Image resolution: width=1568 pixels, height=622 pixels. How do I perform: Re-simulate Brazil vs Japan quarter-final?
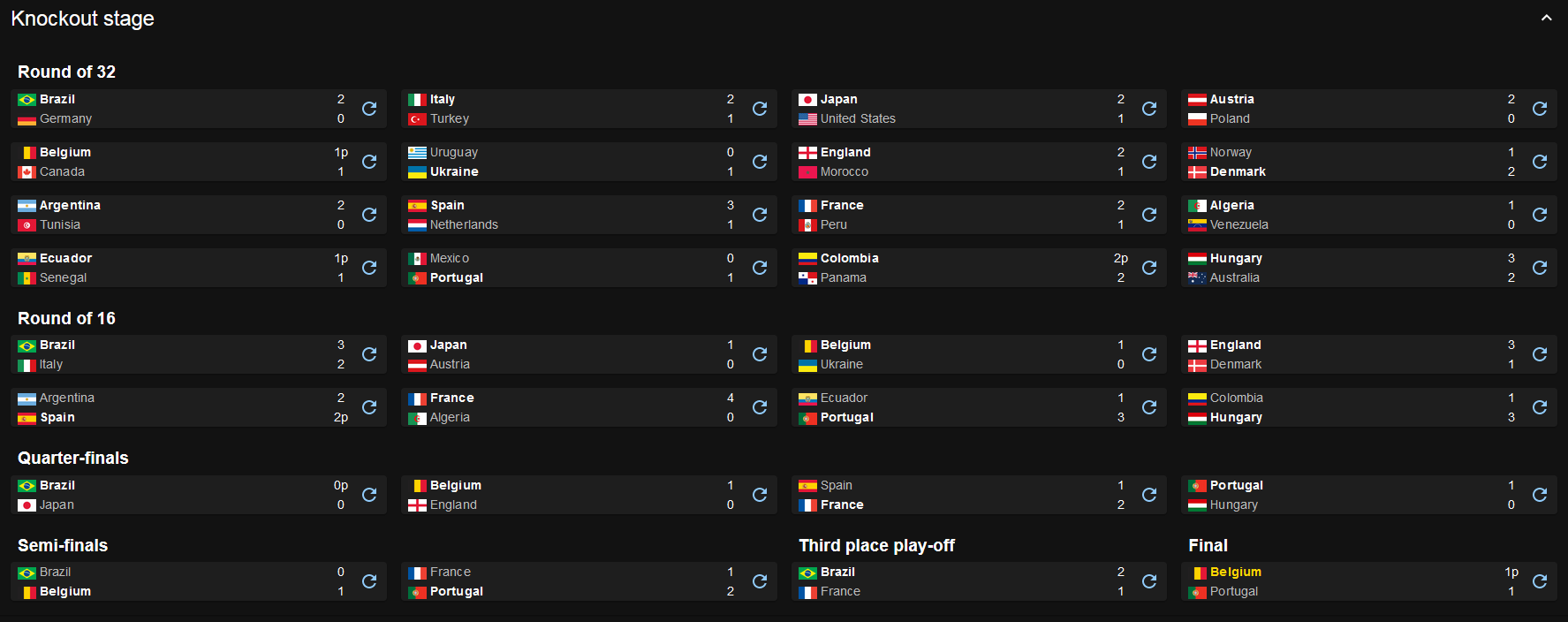[369, 495]
